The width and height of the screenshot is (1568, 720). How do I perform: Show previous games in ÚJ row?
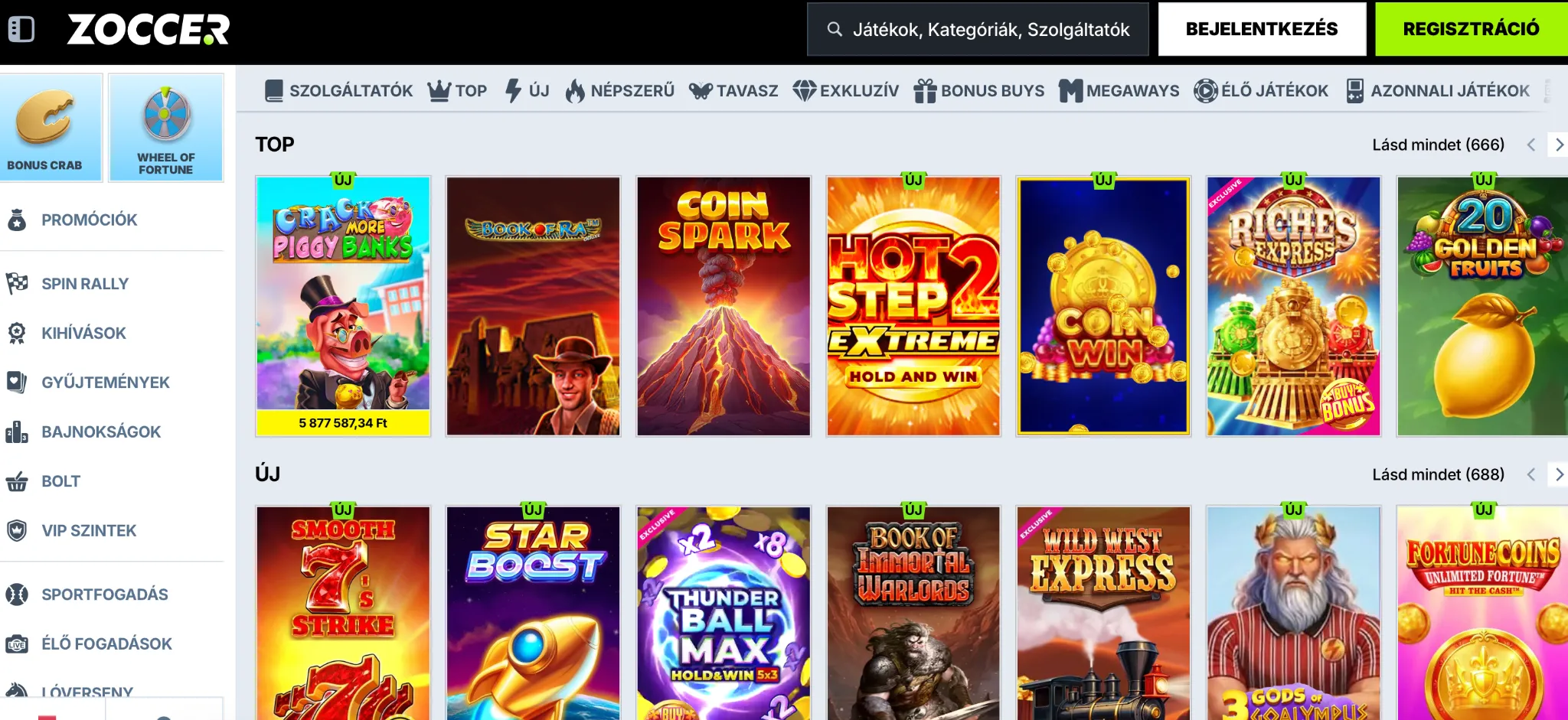[1531, 474]
